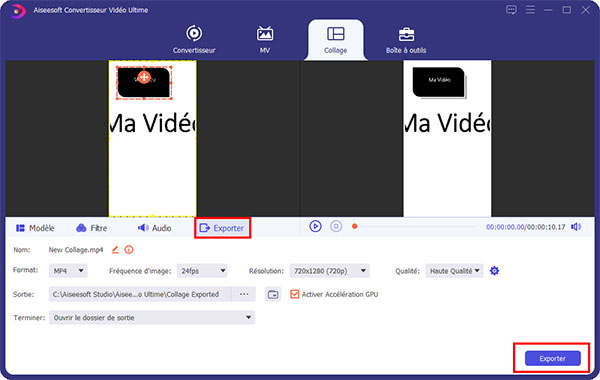The width and height of the screenshot is (600, 380).
Task: Click the Sortie output path field
Action: coord(140,294)
